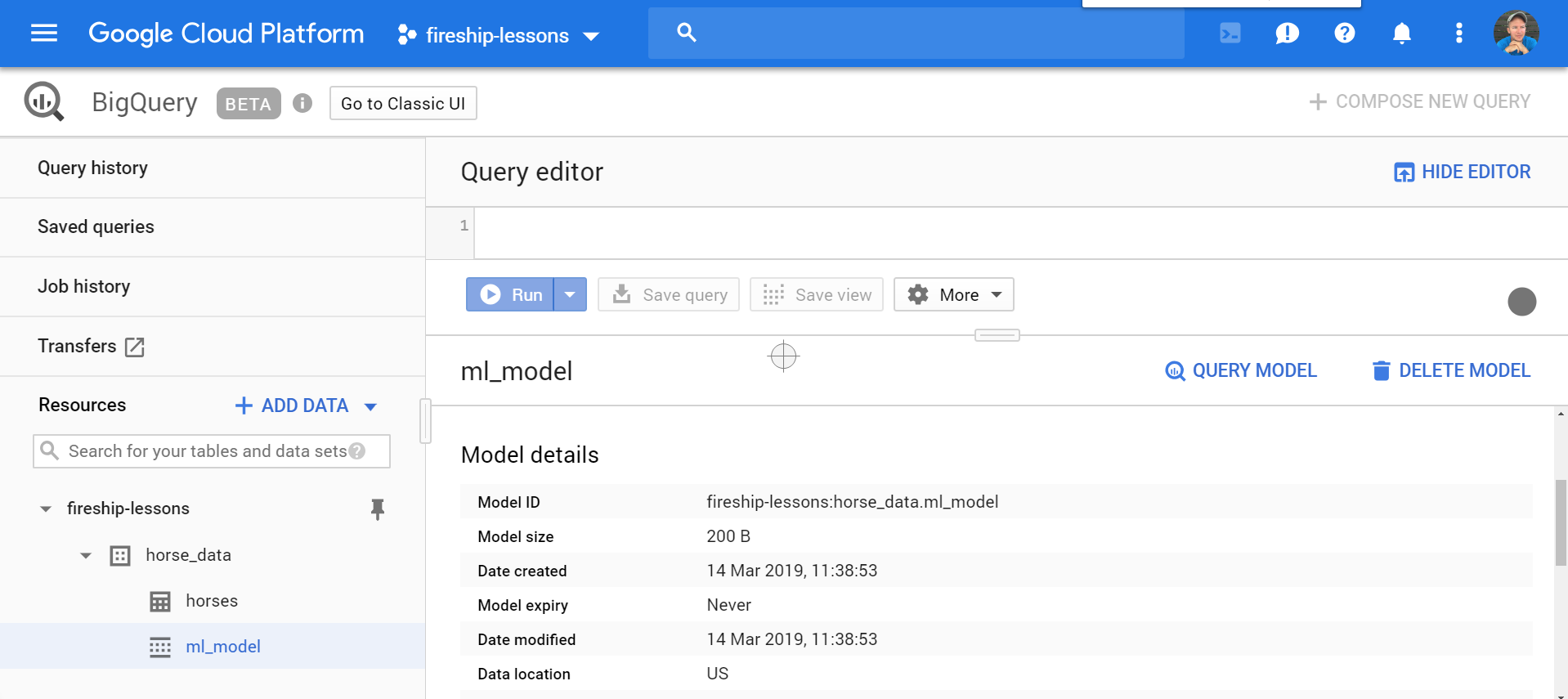Click the Go to Classic UI button

[x=403, y=104]
